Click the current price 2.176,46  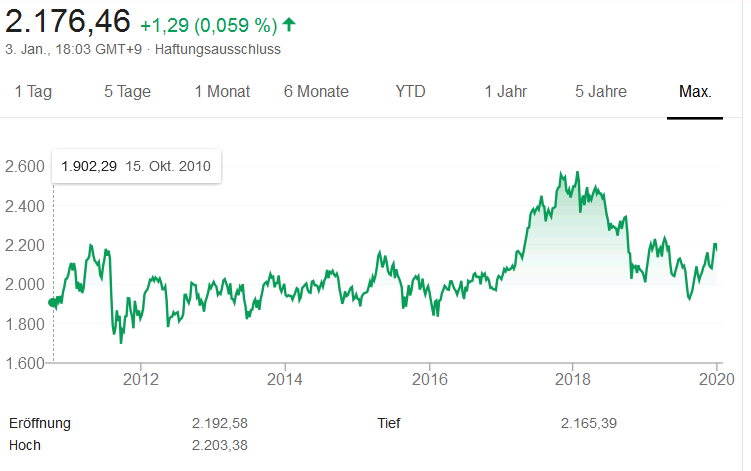(67, 20)
